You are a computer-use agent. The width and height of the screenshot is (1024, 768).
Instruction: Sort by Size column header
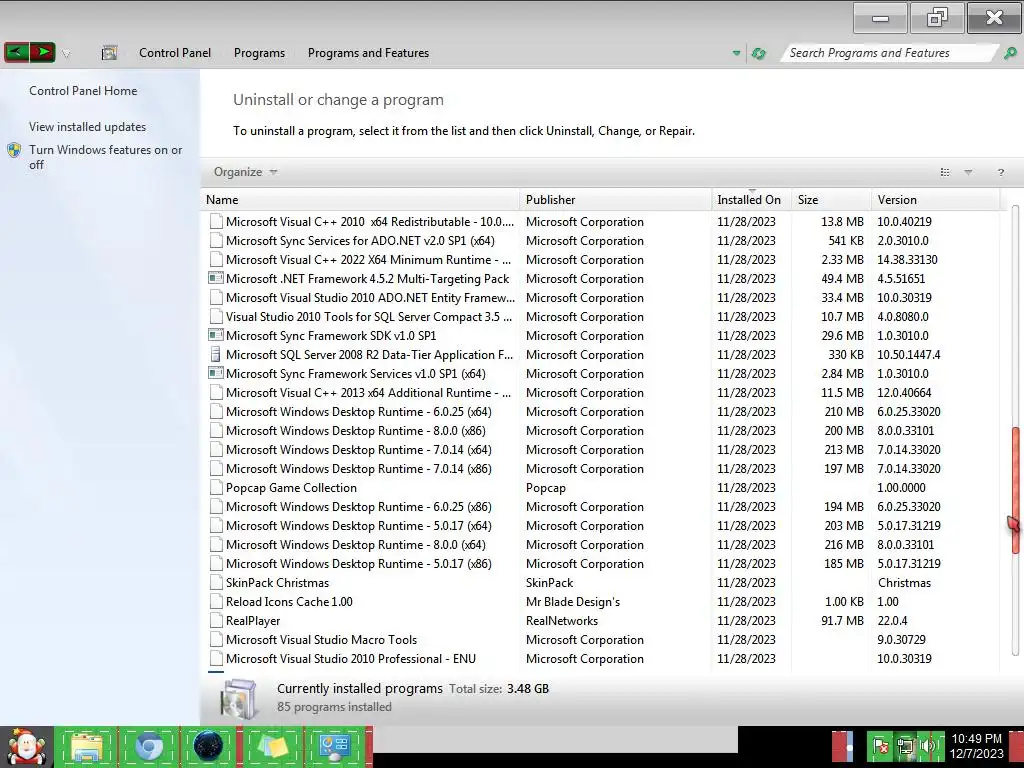(831, 200)
